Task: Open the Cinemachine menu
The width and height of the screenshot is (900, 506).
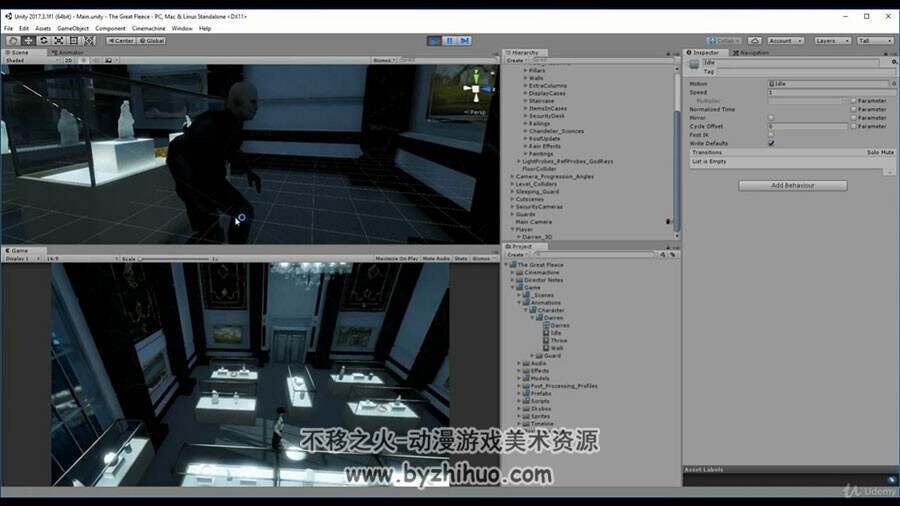Action: point(148,28)
